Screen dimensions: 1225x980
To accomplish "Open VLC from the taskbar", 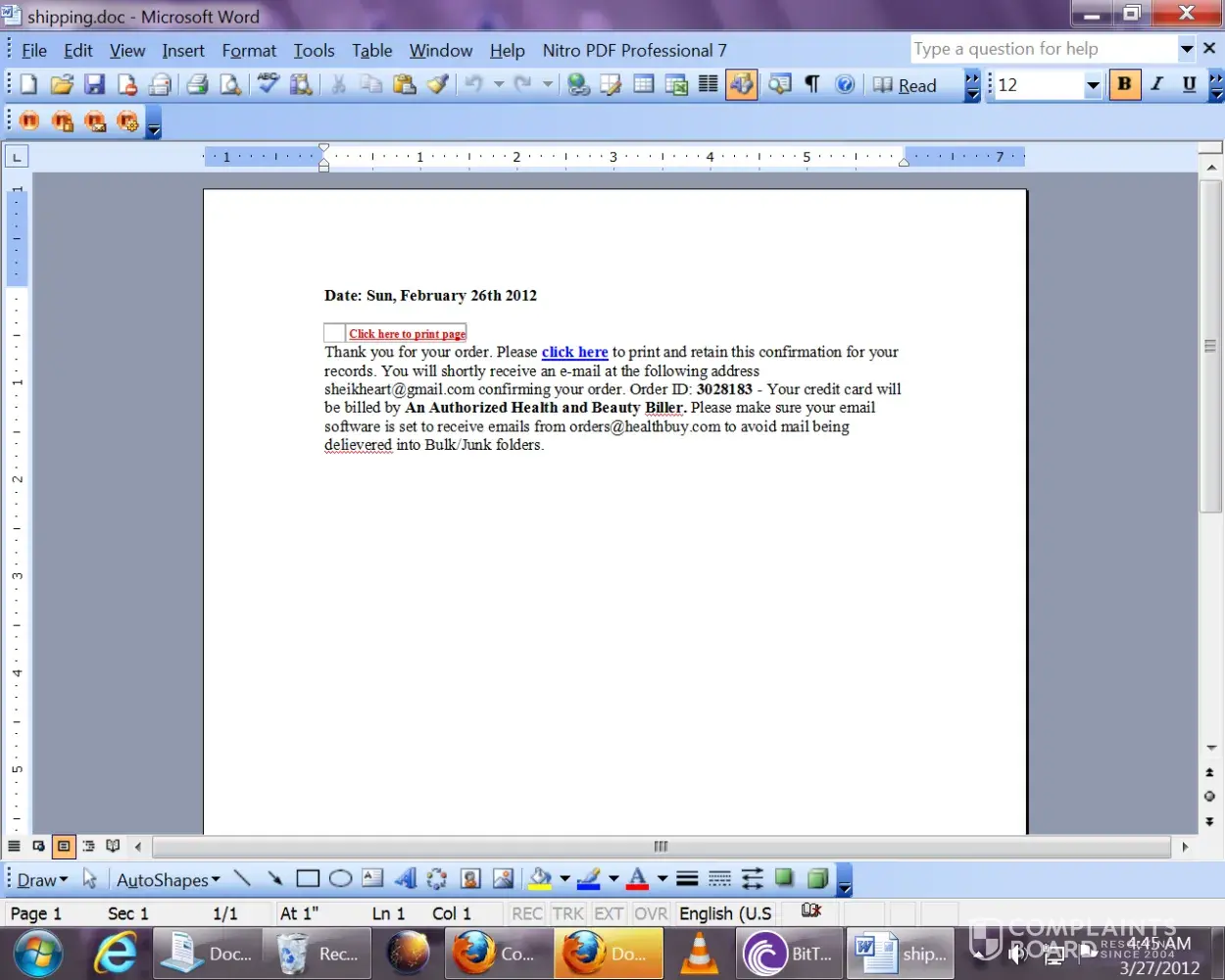I will [700, 953].
